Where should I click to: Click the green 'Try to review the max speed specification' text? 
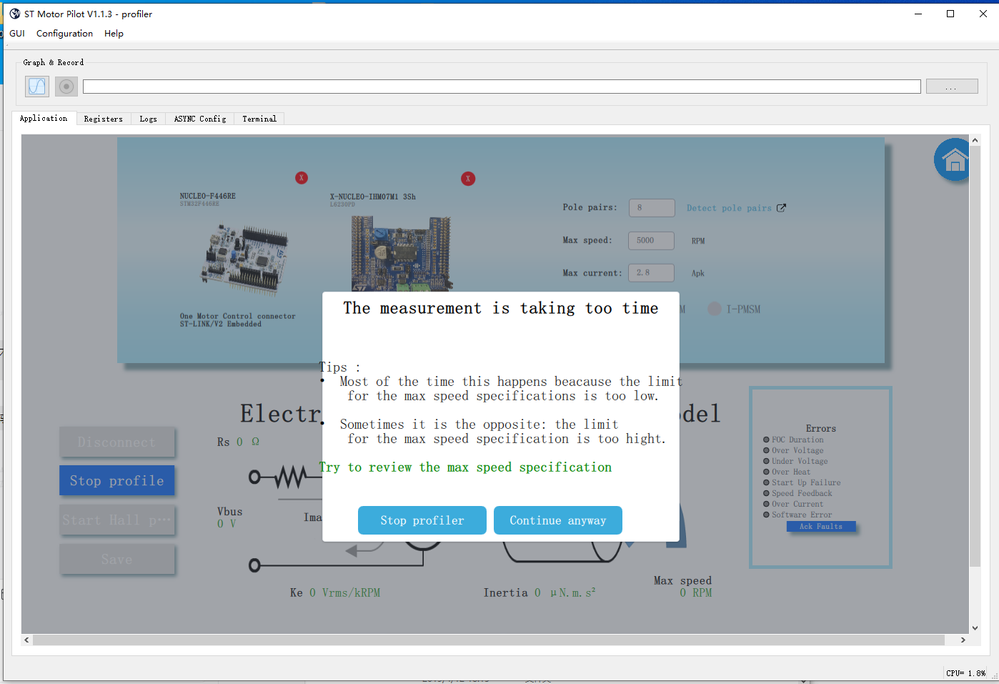click(465, 467)
